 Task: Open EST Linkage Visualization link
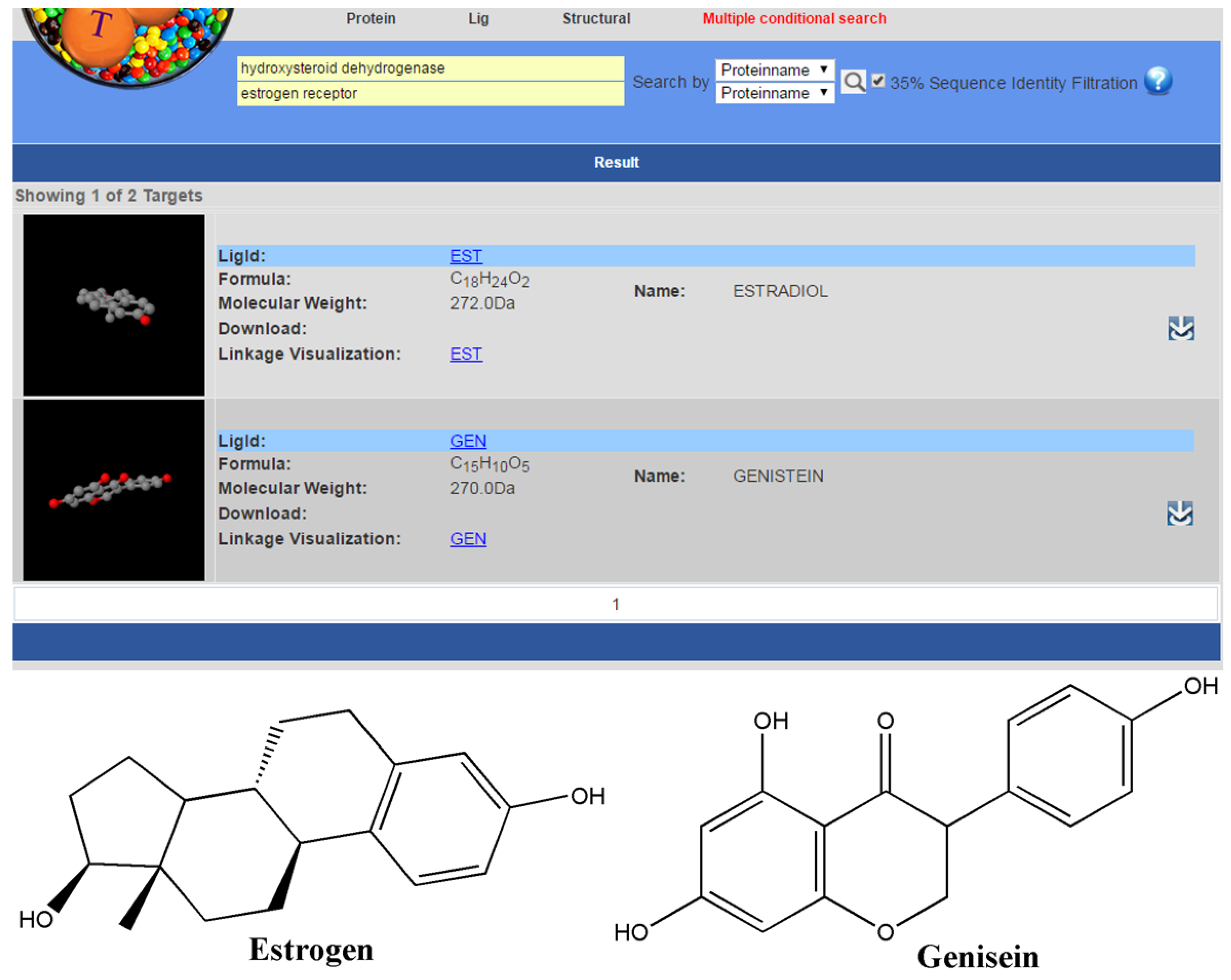(x=465, y=354)
